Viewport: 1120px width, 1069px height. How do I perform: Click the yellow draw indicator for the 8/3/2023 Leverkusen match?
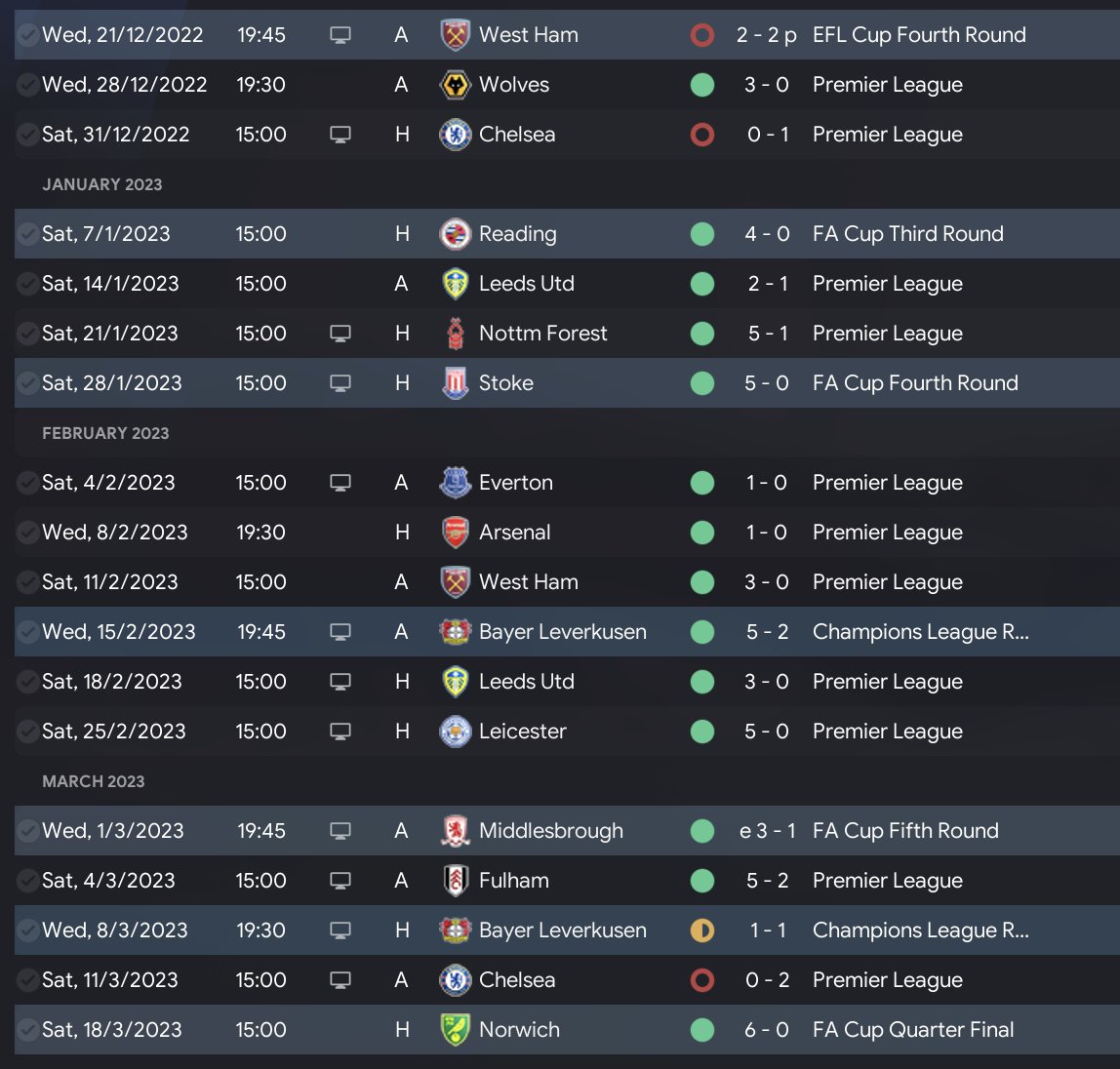pos(701,930)
